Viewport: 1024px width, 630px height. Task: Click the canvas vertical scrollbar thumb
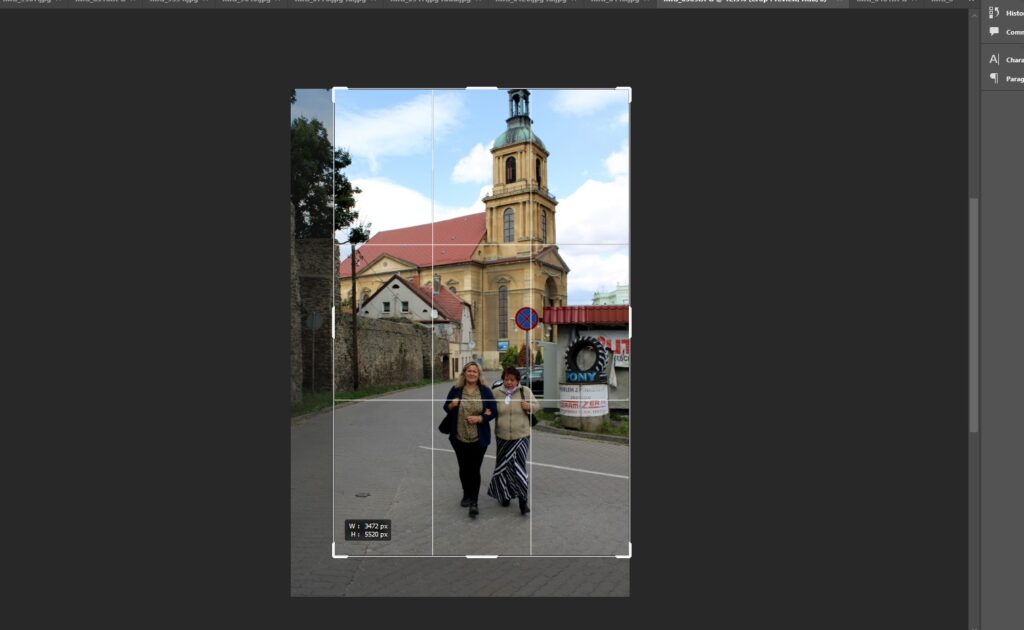pos(974,315)
